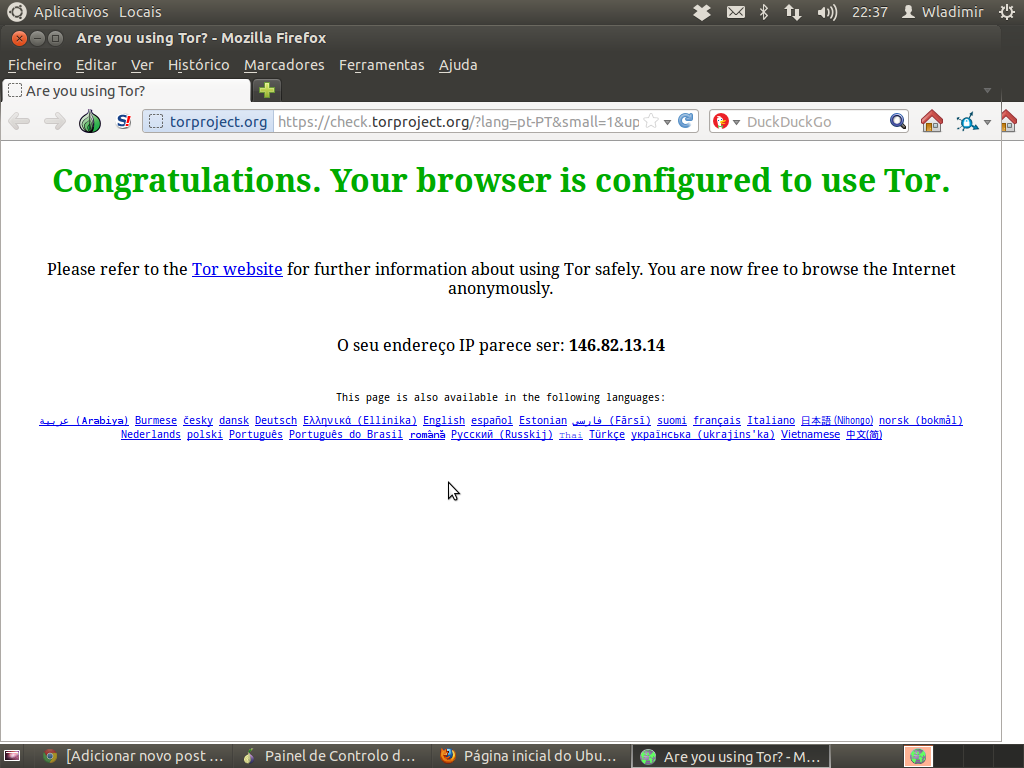Click the IP address 146.82.13.14 text

(616, 345)
